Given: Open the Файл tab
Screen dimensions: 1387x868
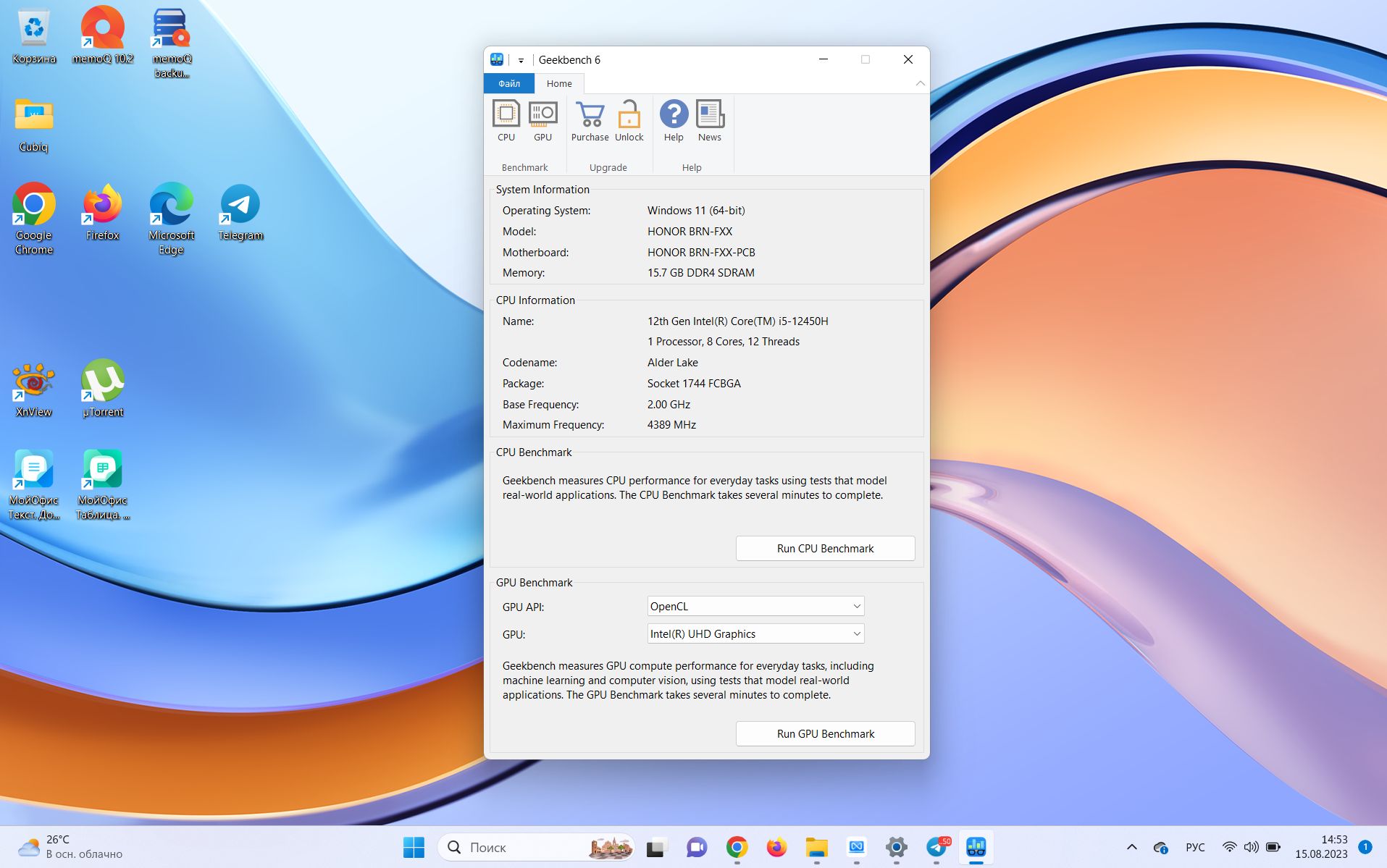Looking at the screenshot, I should tap(509, 83).
